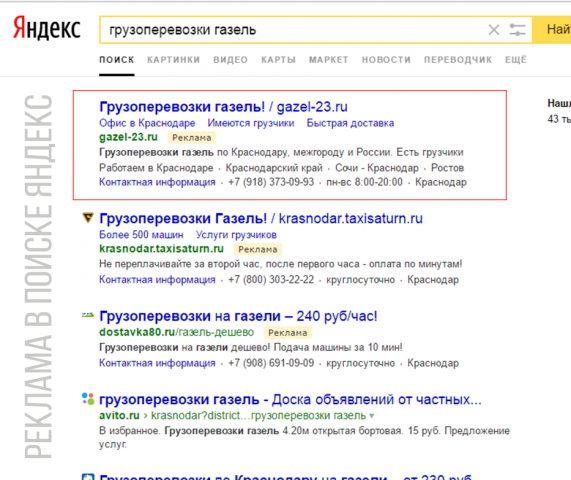This screenshot has height=480, width=571.
Task: Click the Реклама label next to gazel-23.ru
Action: (192, 138)
